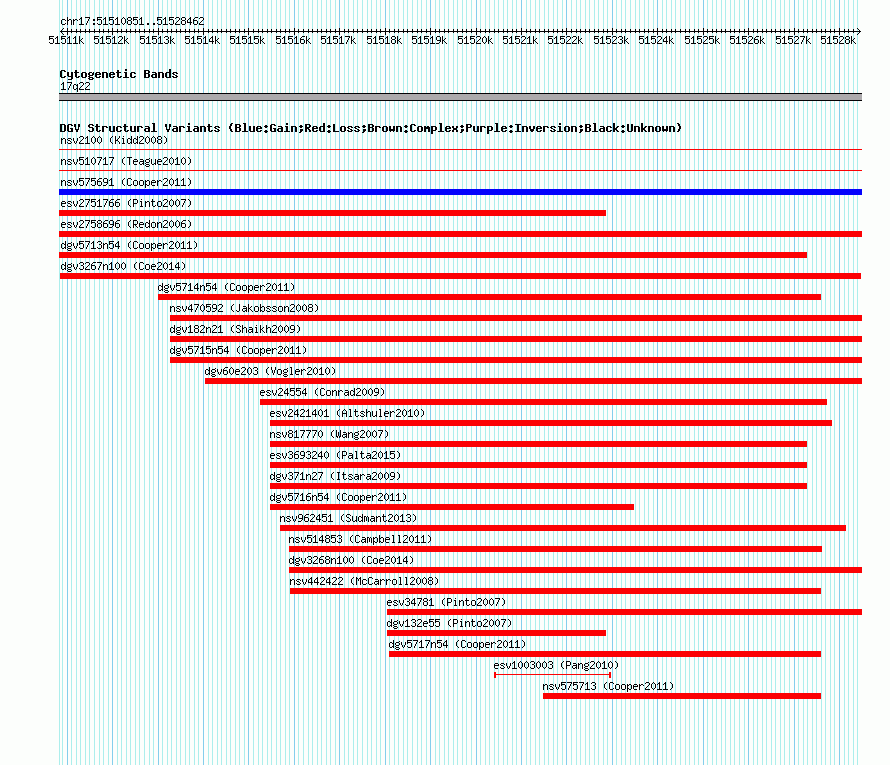Click the blue gain bar of nsv575691

click(460, 192)
